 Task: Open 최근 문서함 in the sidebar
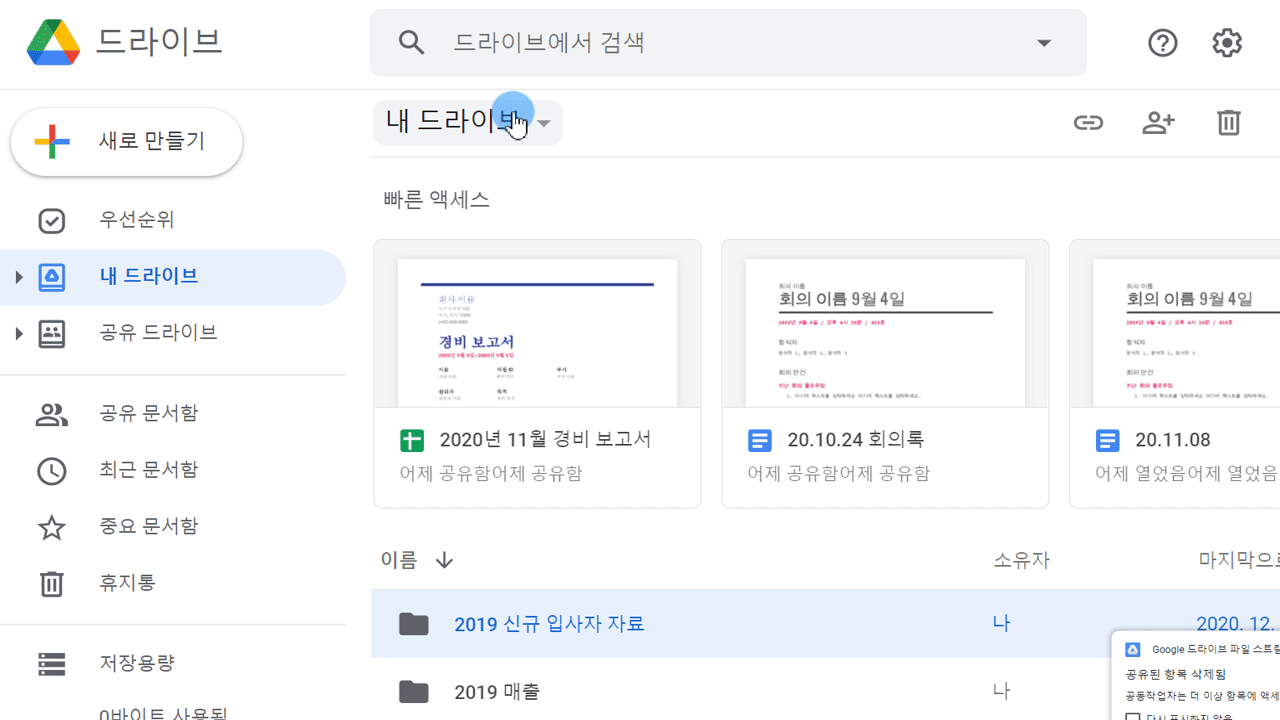(148, 470)
